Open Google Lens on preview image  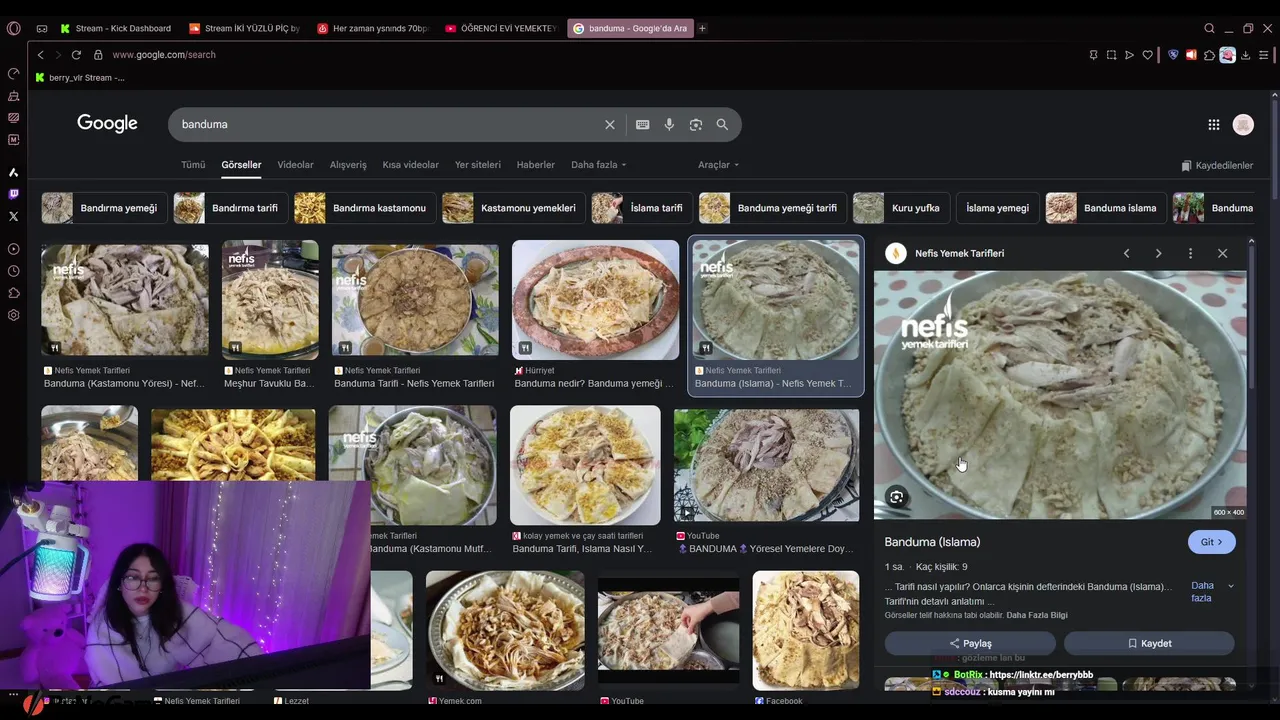coord(897,497)
